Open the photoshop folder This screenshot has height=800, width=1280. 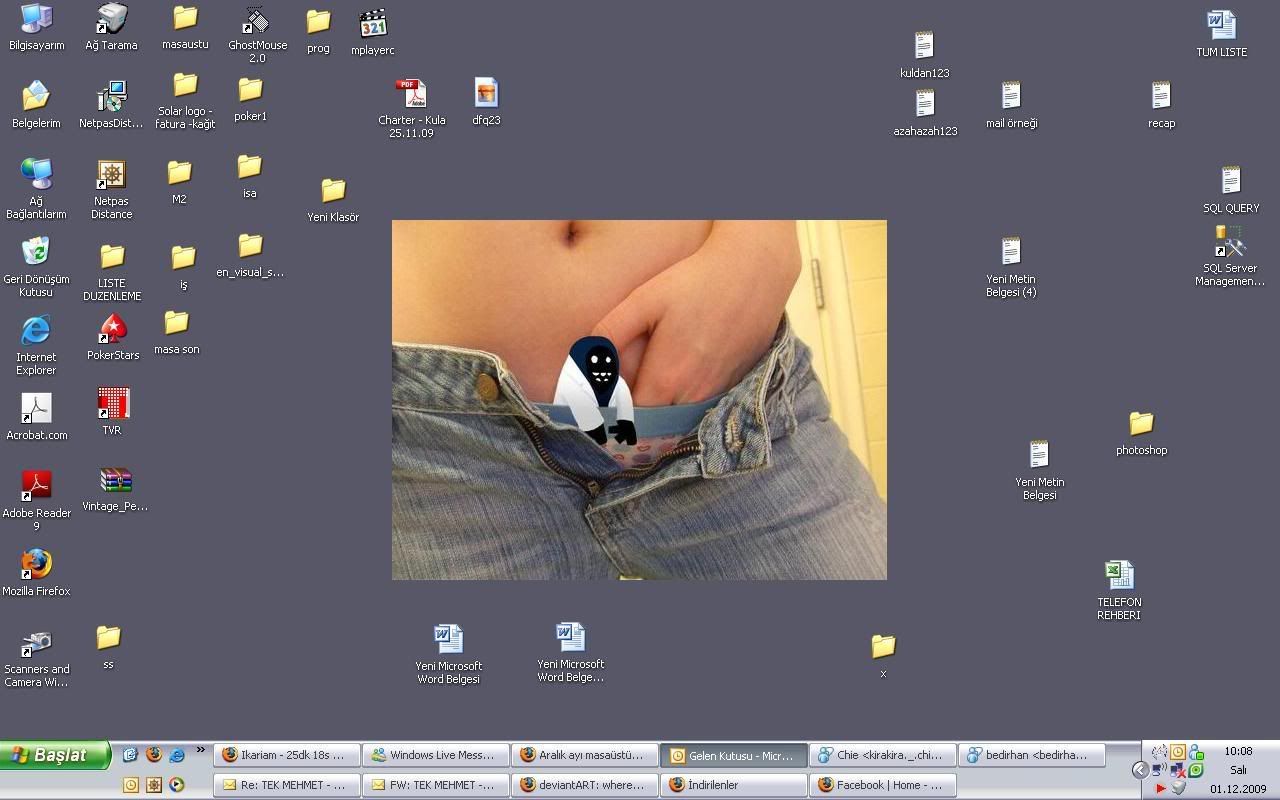[x=1141, y=425]
